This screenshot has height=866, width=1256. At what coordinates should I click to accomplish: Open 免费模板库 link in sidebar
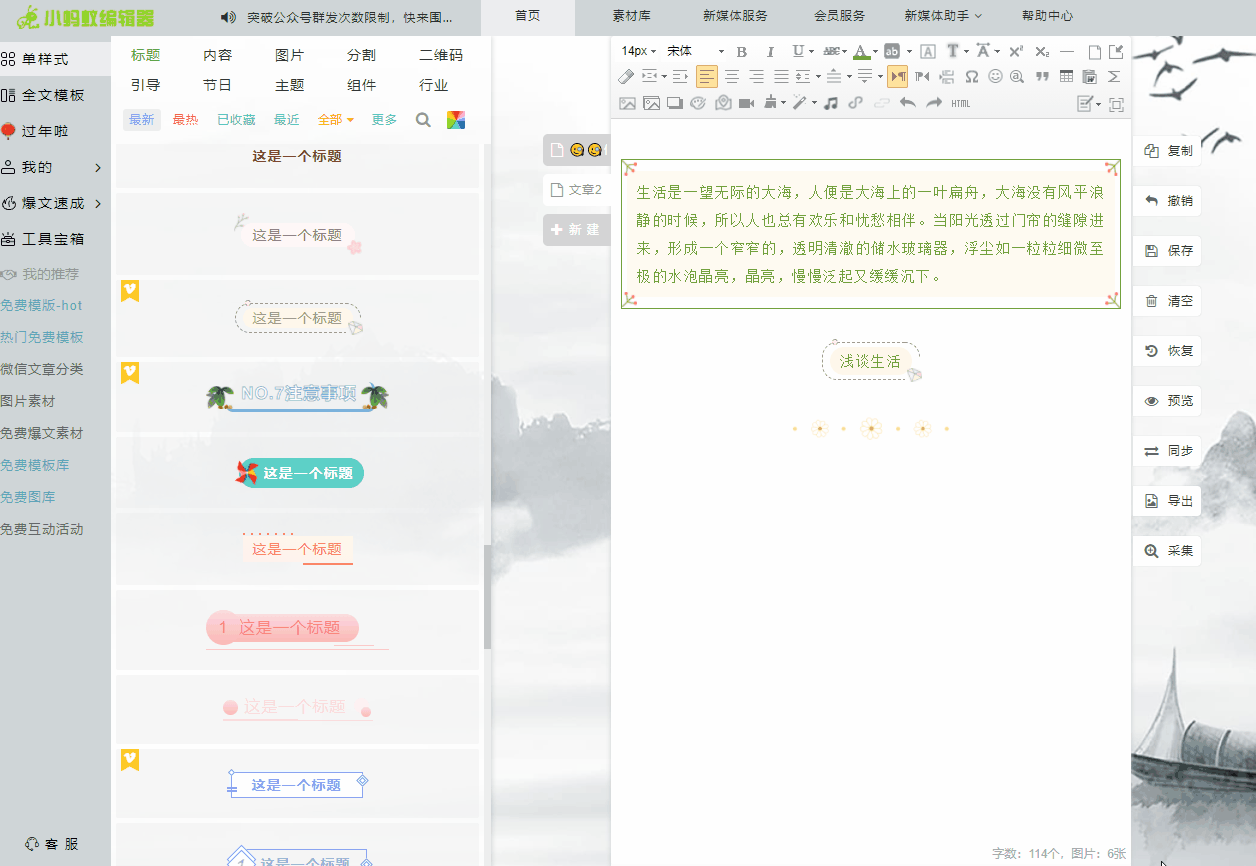(x=35, y=465)
